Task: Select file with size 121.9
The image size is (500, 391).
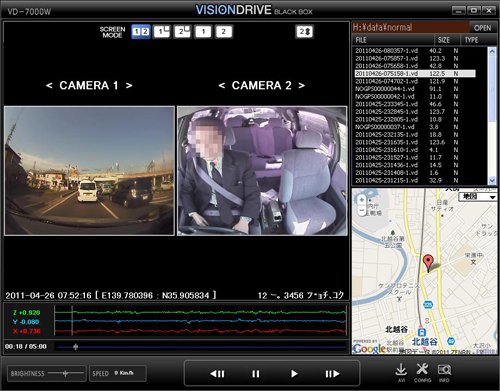Action: (415, 81)
